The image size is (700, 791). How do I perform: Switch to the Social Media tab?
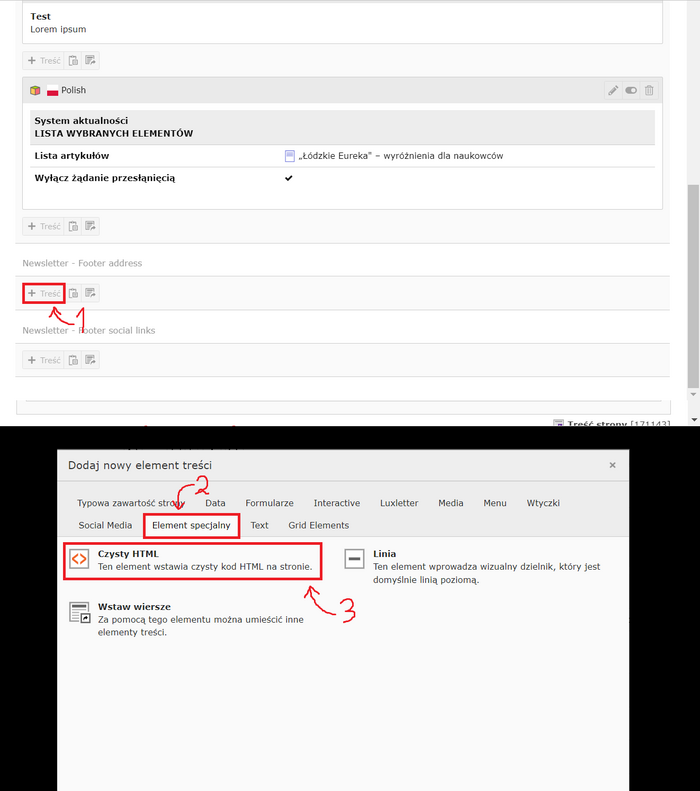point(105,525)
